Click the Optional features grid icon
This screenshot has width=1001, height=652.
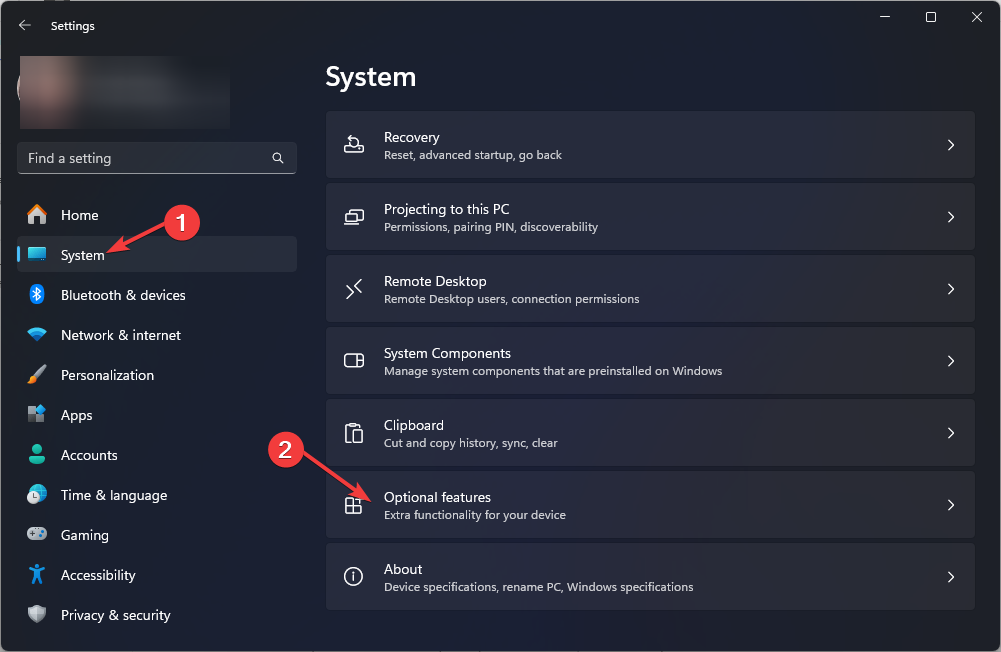[x=353, y=506]
